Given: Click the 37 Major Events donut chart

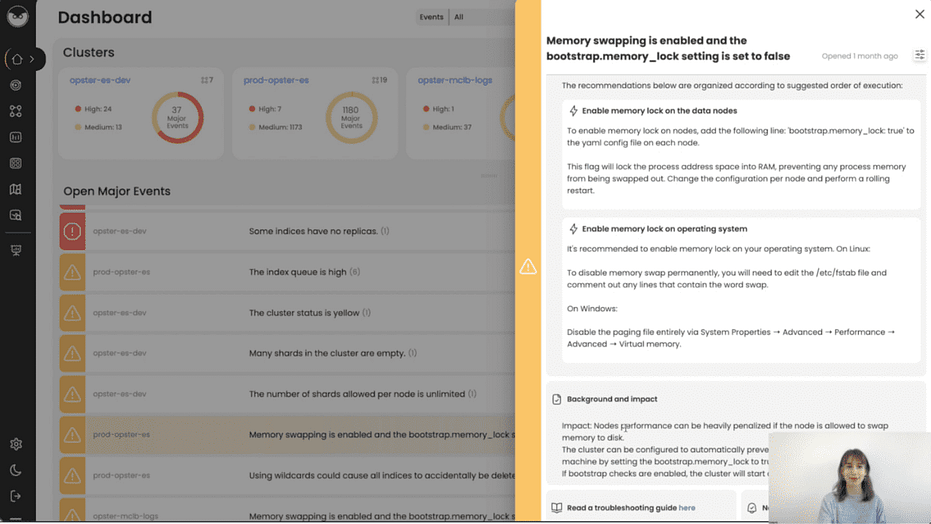Looking at the screenshot, I should click(177, 118).
